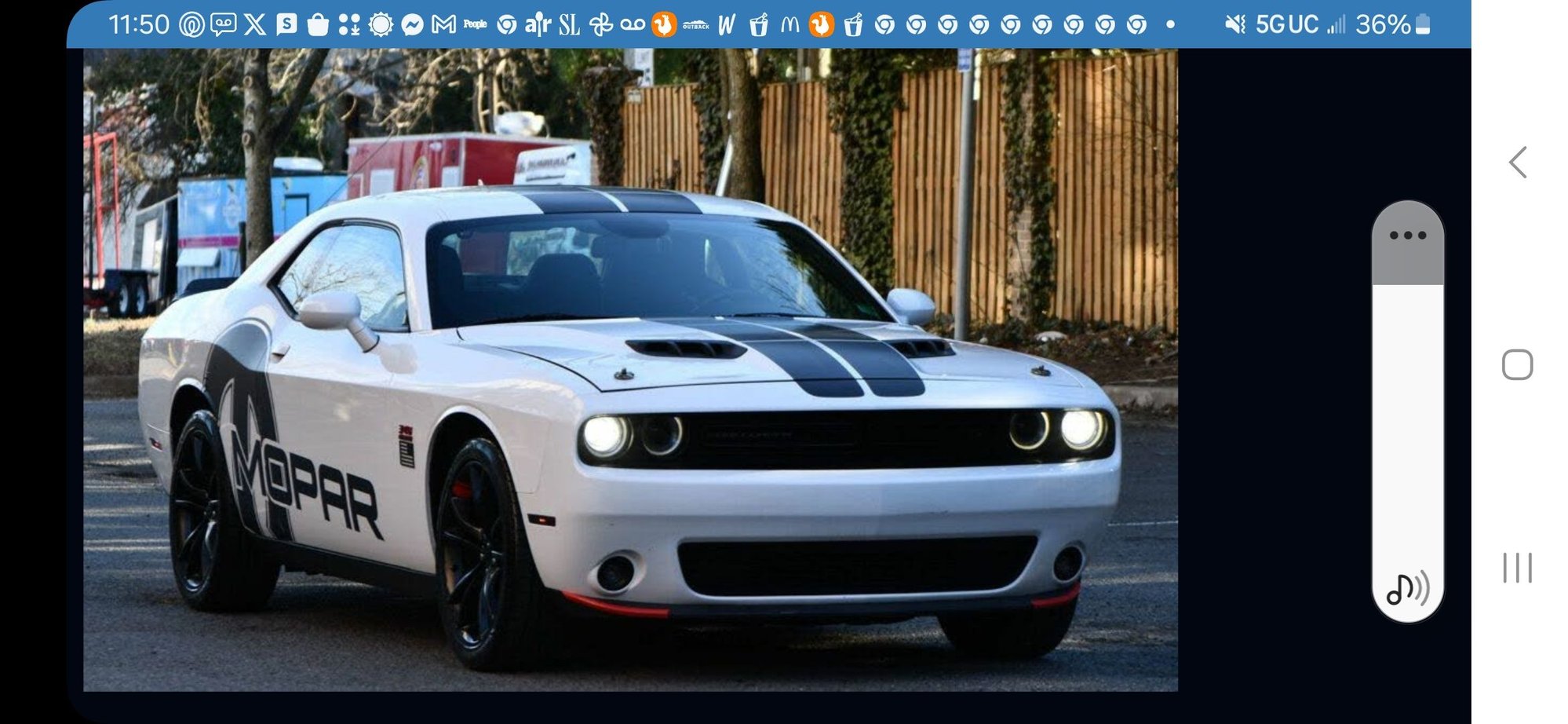Viewport: 1568px width, 724px height.
Task: Tap the W notification icon
Action: (727, 25)
